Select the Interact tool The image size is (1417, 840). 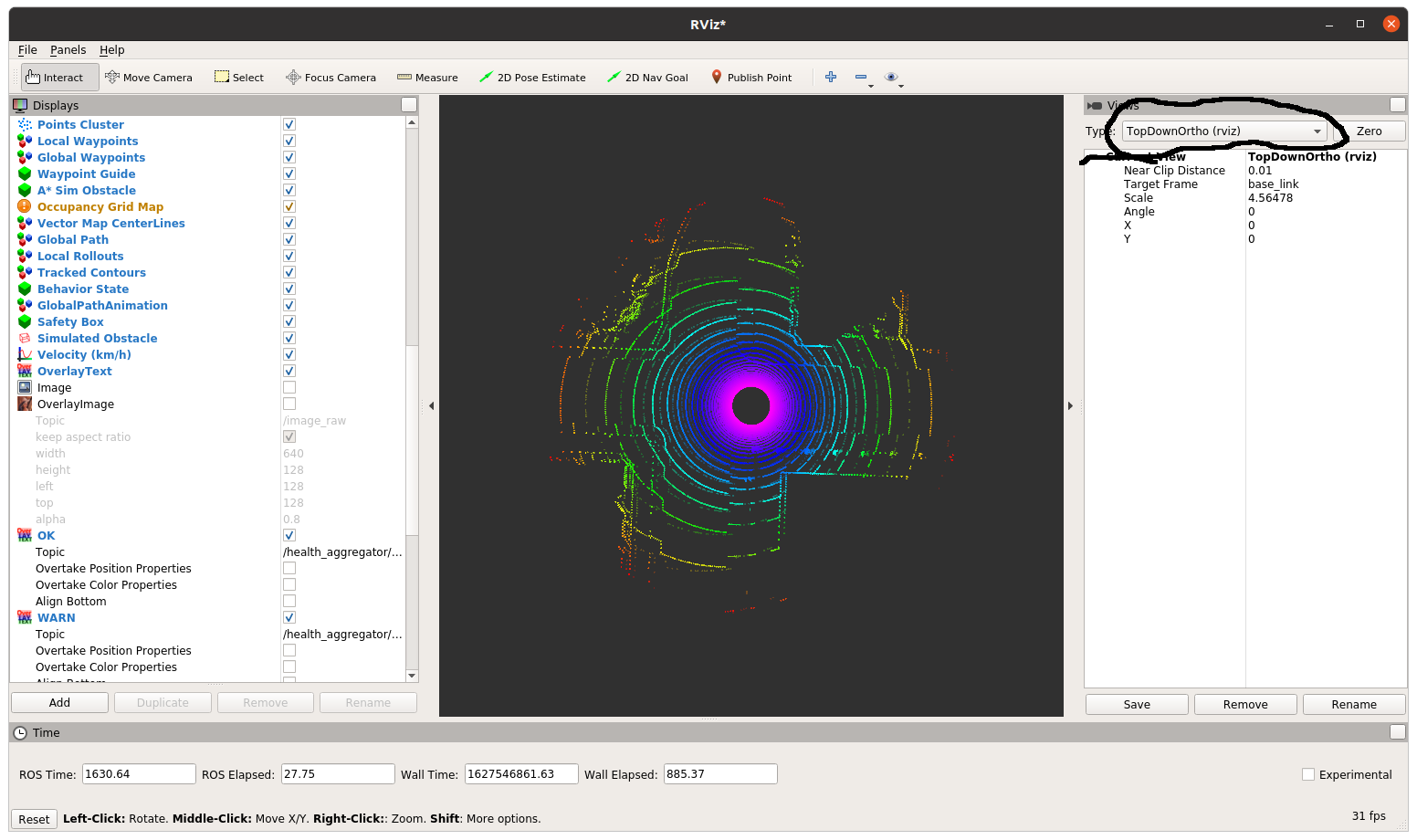tap(58, 77)
